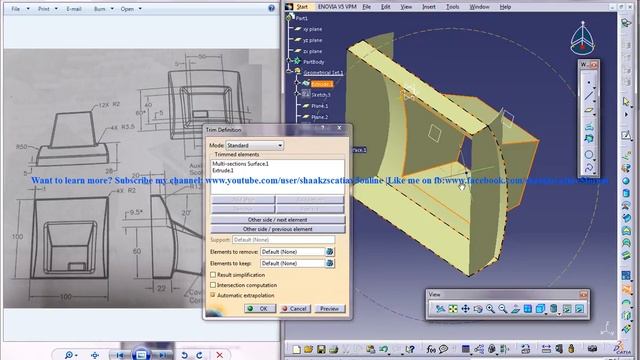Collapse the Geometrical Set.1 tree node
640x360 pixels.
[x=290, y=72]
